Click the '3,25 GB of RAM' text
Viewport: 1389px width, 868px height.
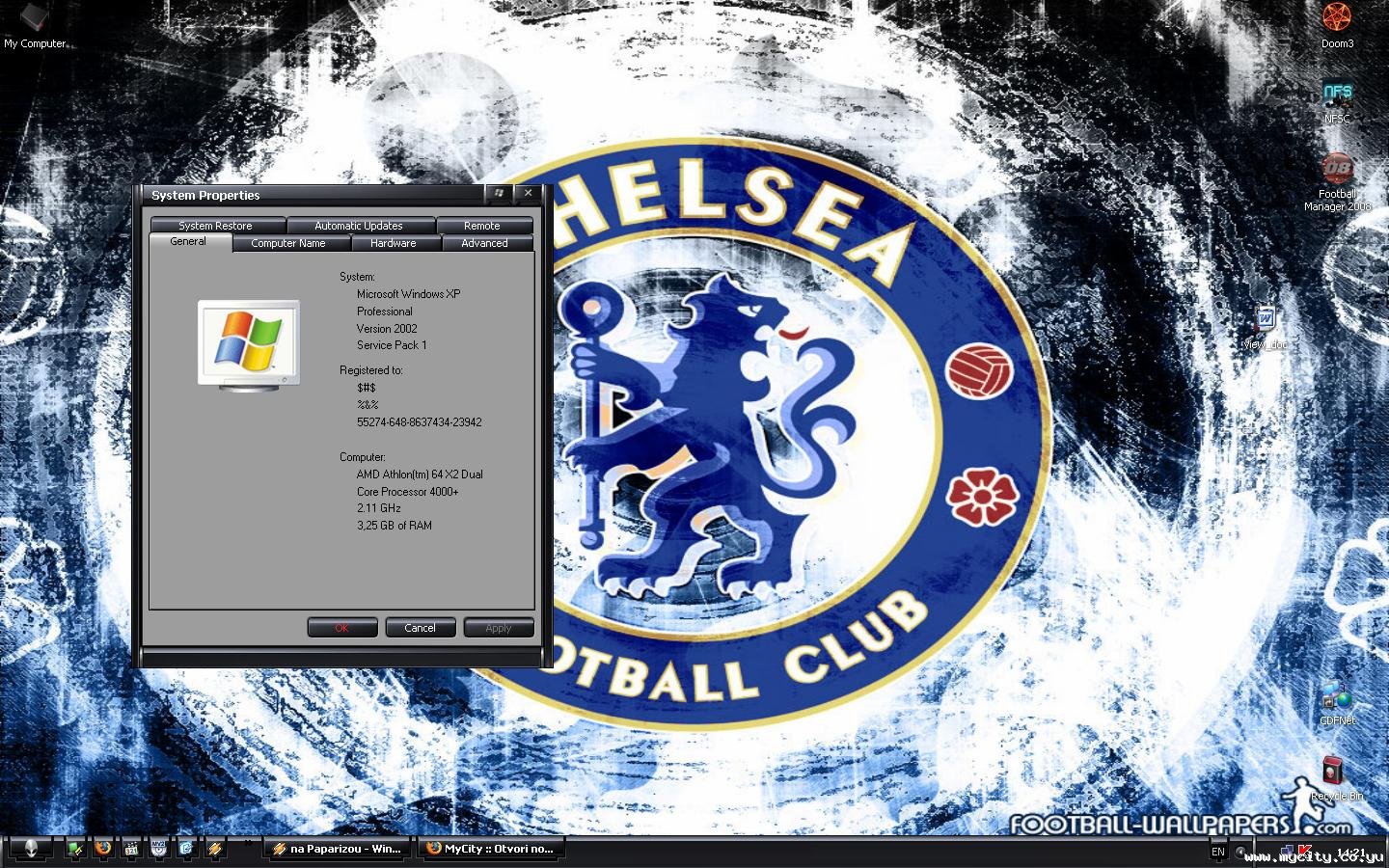395,526
